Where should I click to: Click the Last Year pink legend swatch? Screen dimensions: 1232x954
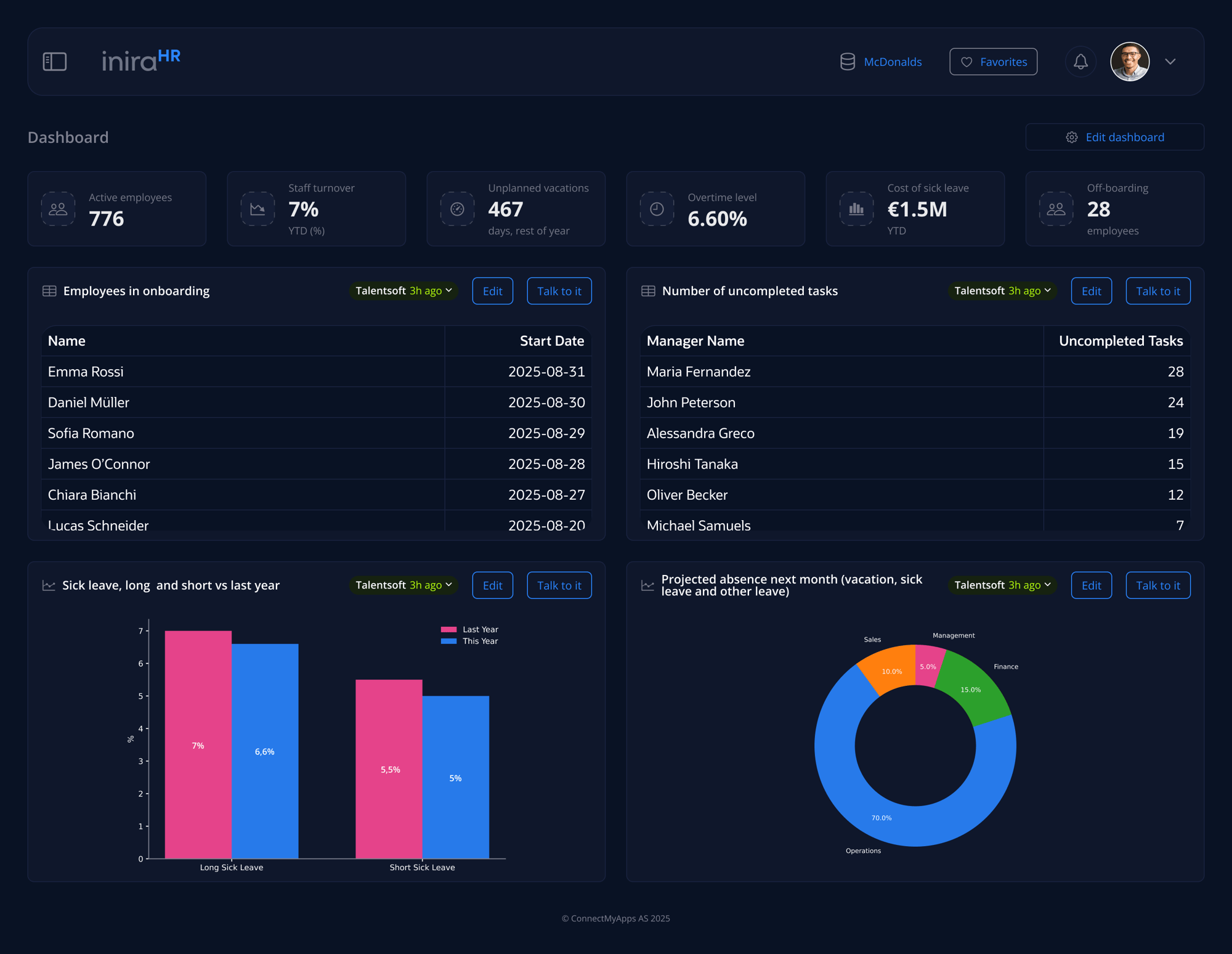tap(448, 629)
